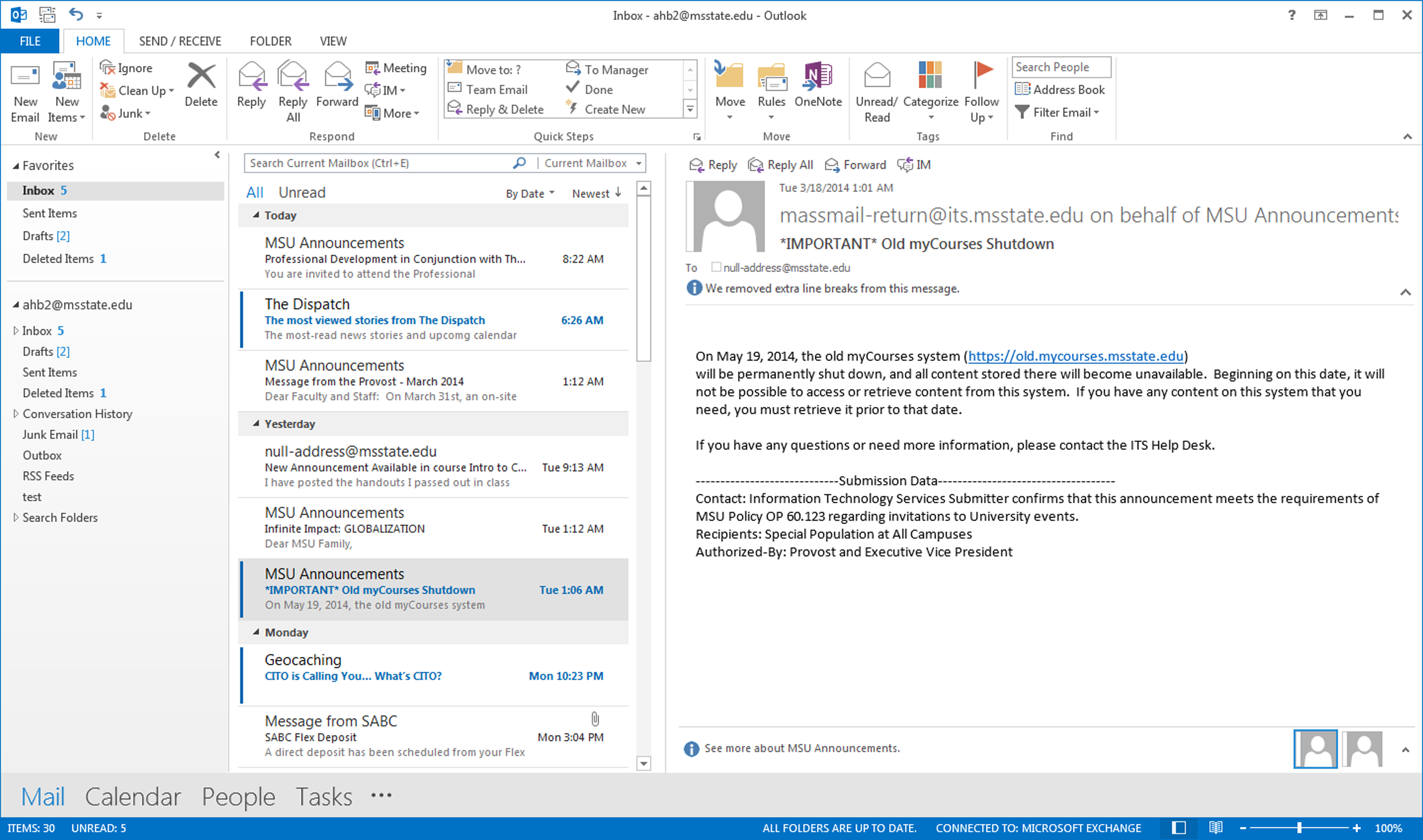Viewport: 1423px width, 840px height.
Task: Open the By Date arrangement dropdown
Action: point(530,194)
